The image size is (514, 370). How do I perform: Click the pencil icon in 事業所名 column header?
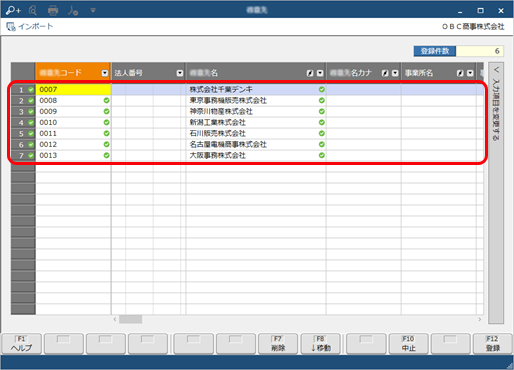[x=460, y=73]
